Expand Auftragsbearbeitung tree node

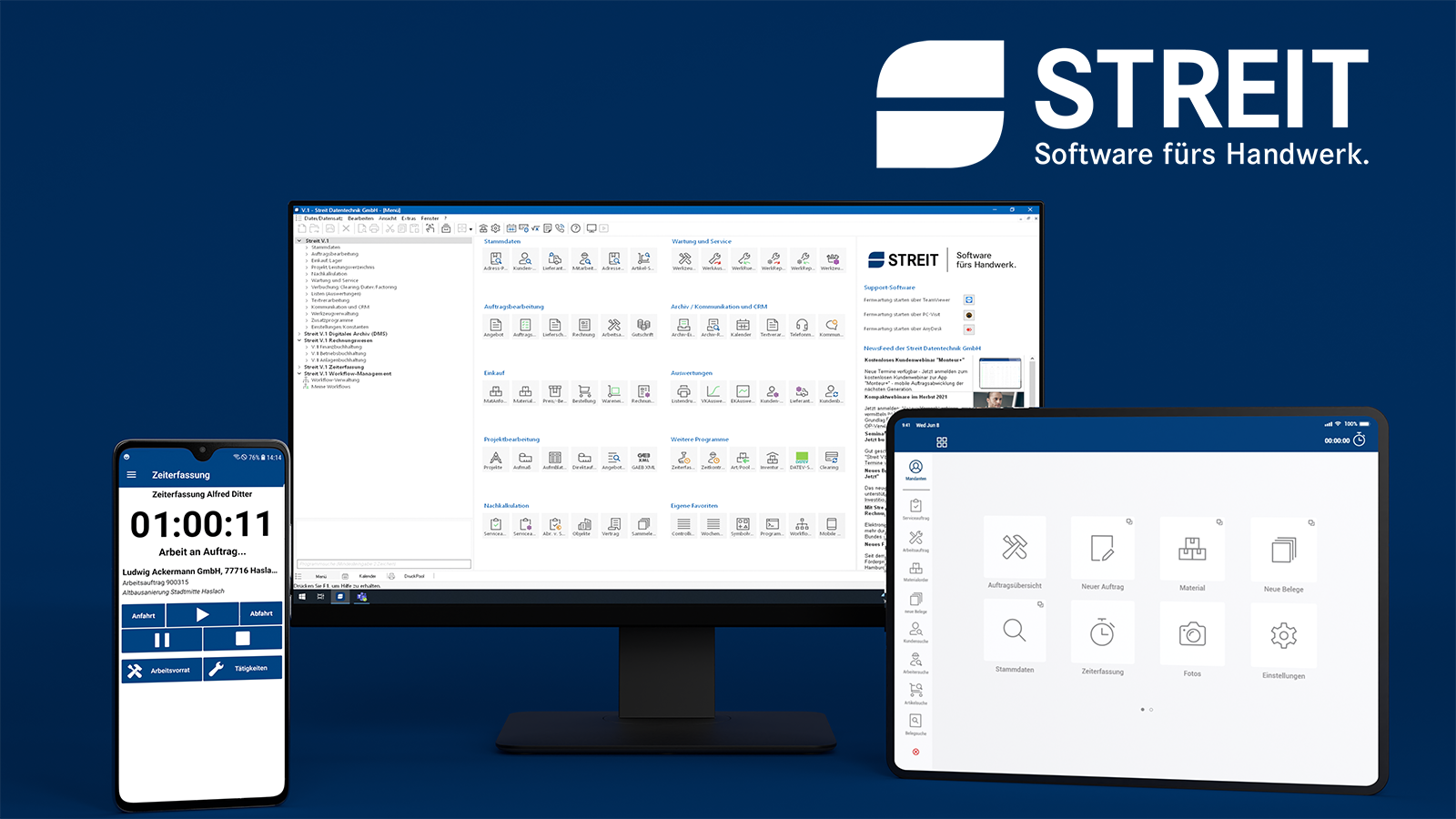click(x=307, y=254)
